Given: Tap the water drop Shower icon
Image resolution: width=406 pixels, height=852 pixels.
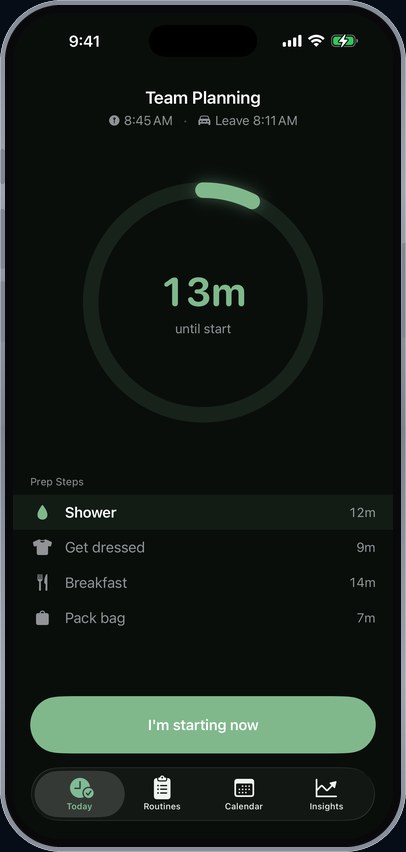Looking at the screenshot, I should click(42, 512).
